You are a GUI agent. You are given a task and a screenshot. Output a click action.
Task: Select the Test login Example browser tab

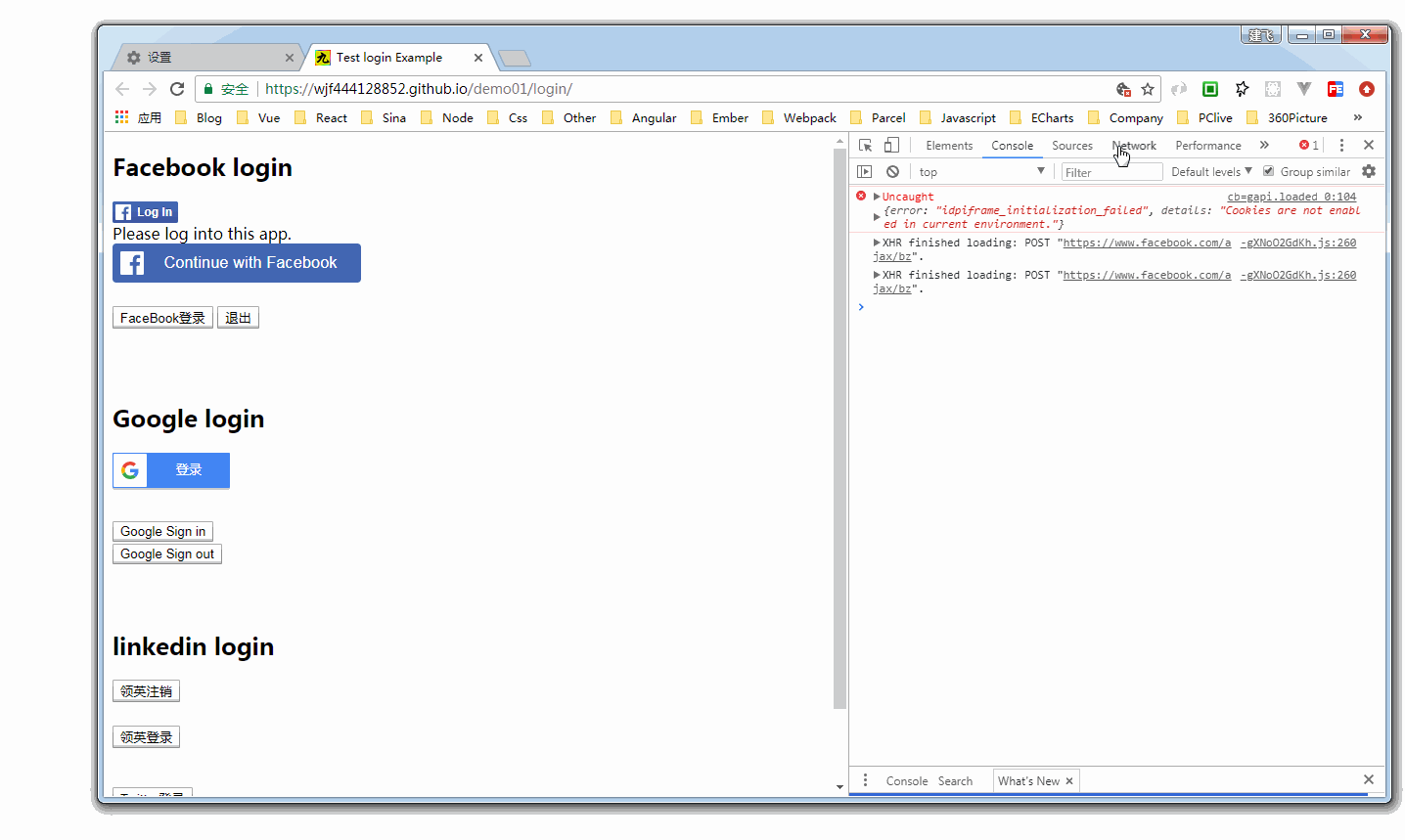coord(386,57)
